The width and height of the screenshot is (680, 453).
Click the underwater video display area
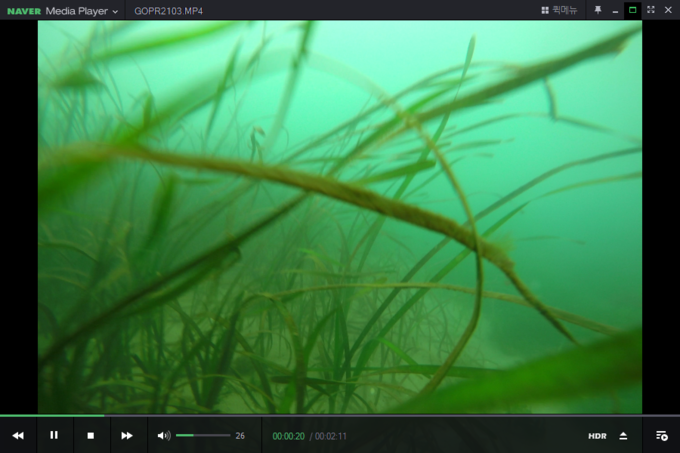[x=340, y=215]
